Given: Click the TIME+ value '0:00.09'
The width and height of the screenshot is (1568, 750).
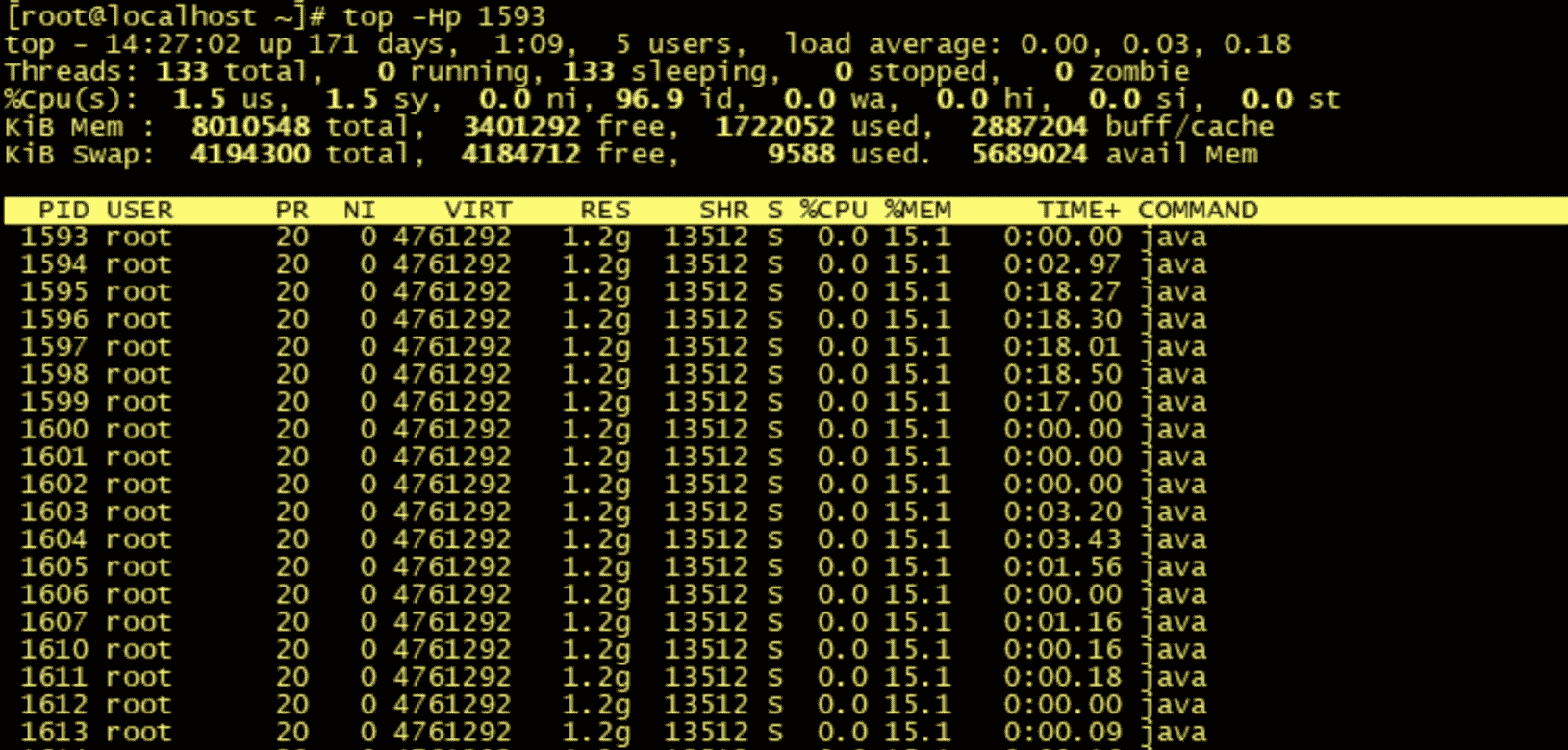Looking at the screenshot, I should (1063, 732).
